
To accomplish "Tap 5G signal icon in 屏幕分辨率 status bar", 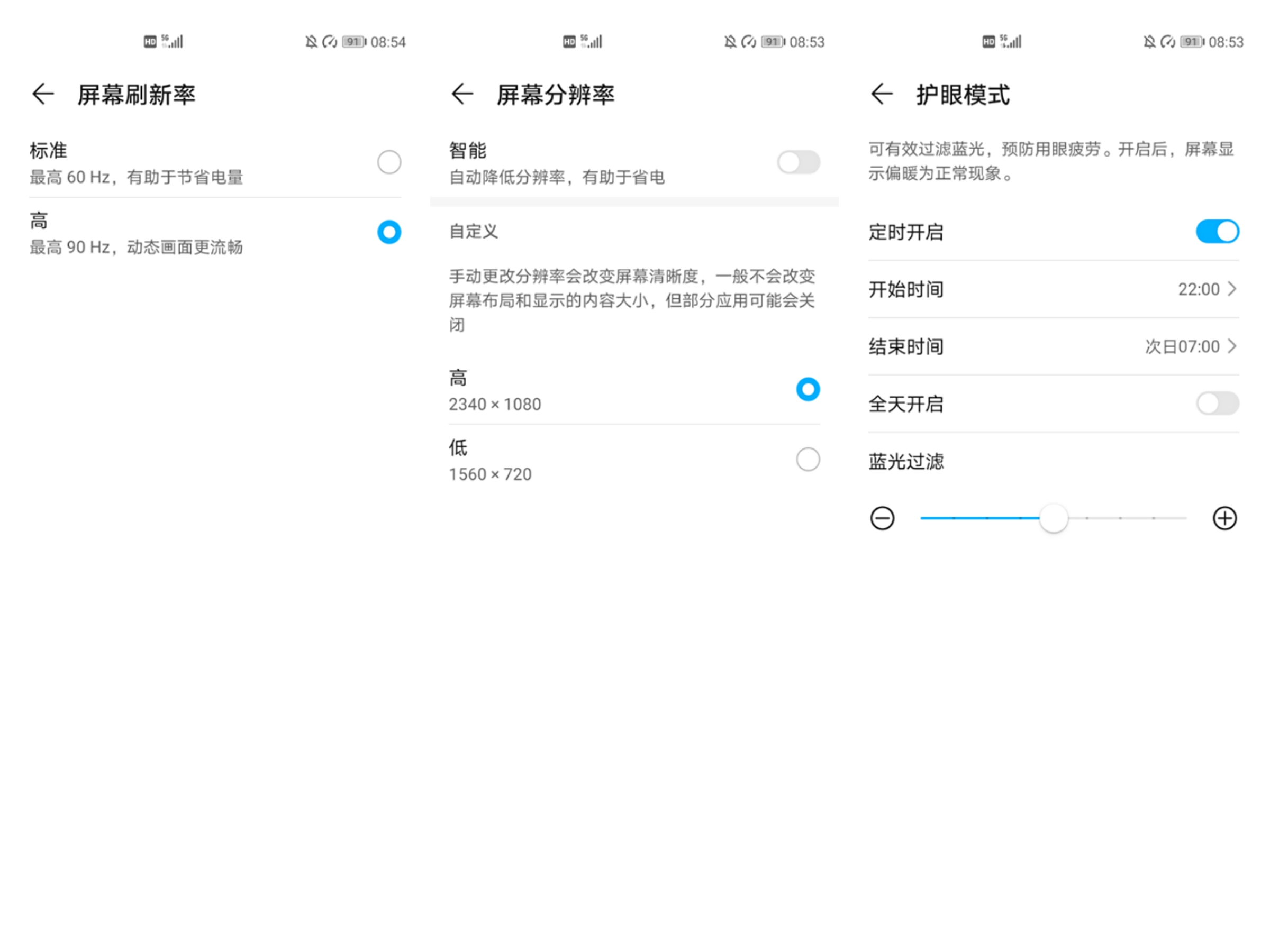I will pyautogui.click(x=592, y=41).
